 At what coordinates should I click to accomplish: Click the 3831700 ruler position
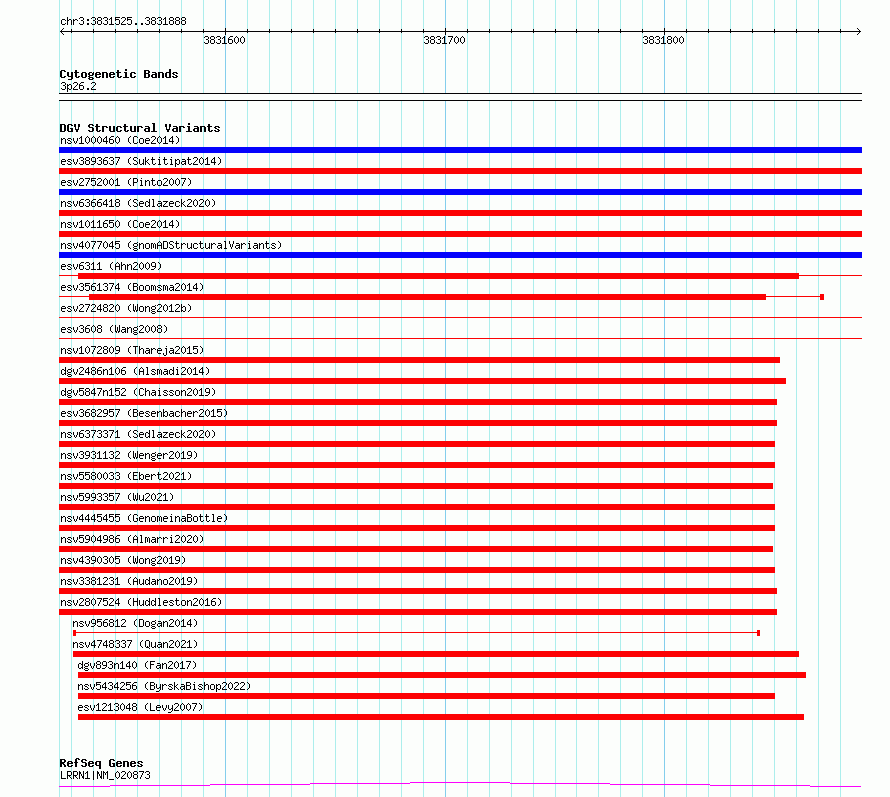[x=444, y=40]
